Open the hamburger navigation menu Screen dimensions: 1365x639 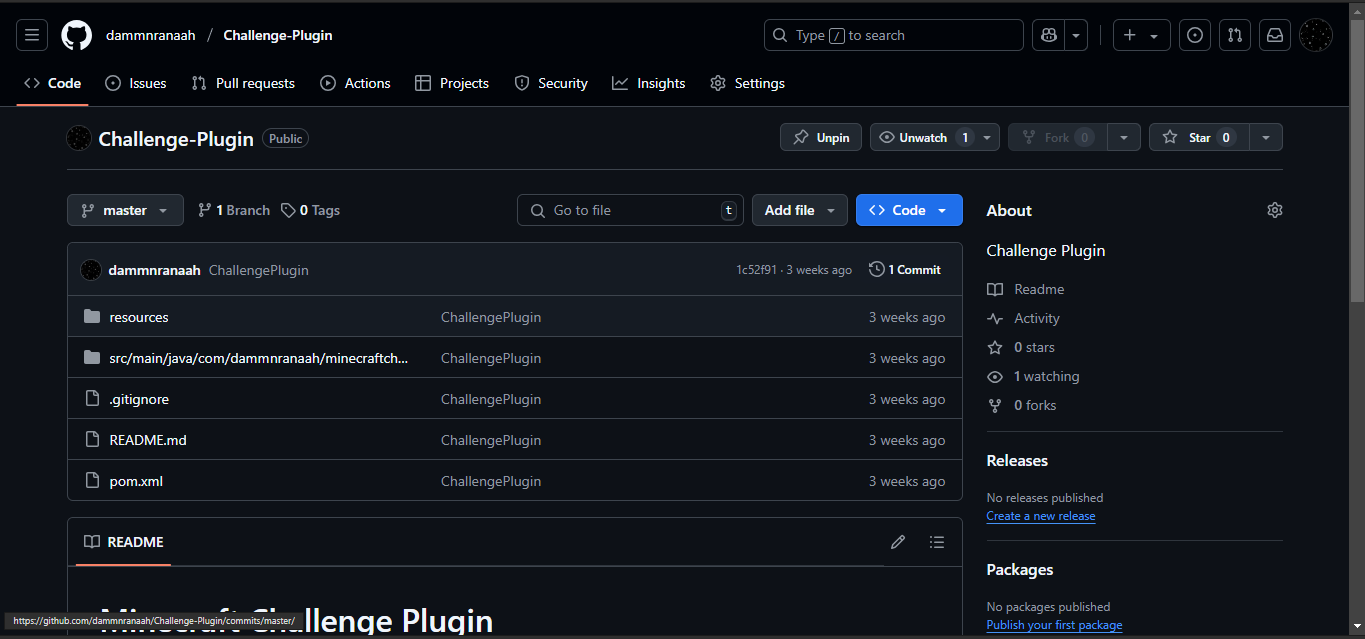(32, 35)
